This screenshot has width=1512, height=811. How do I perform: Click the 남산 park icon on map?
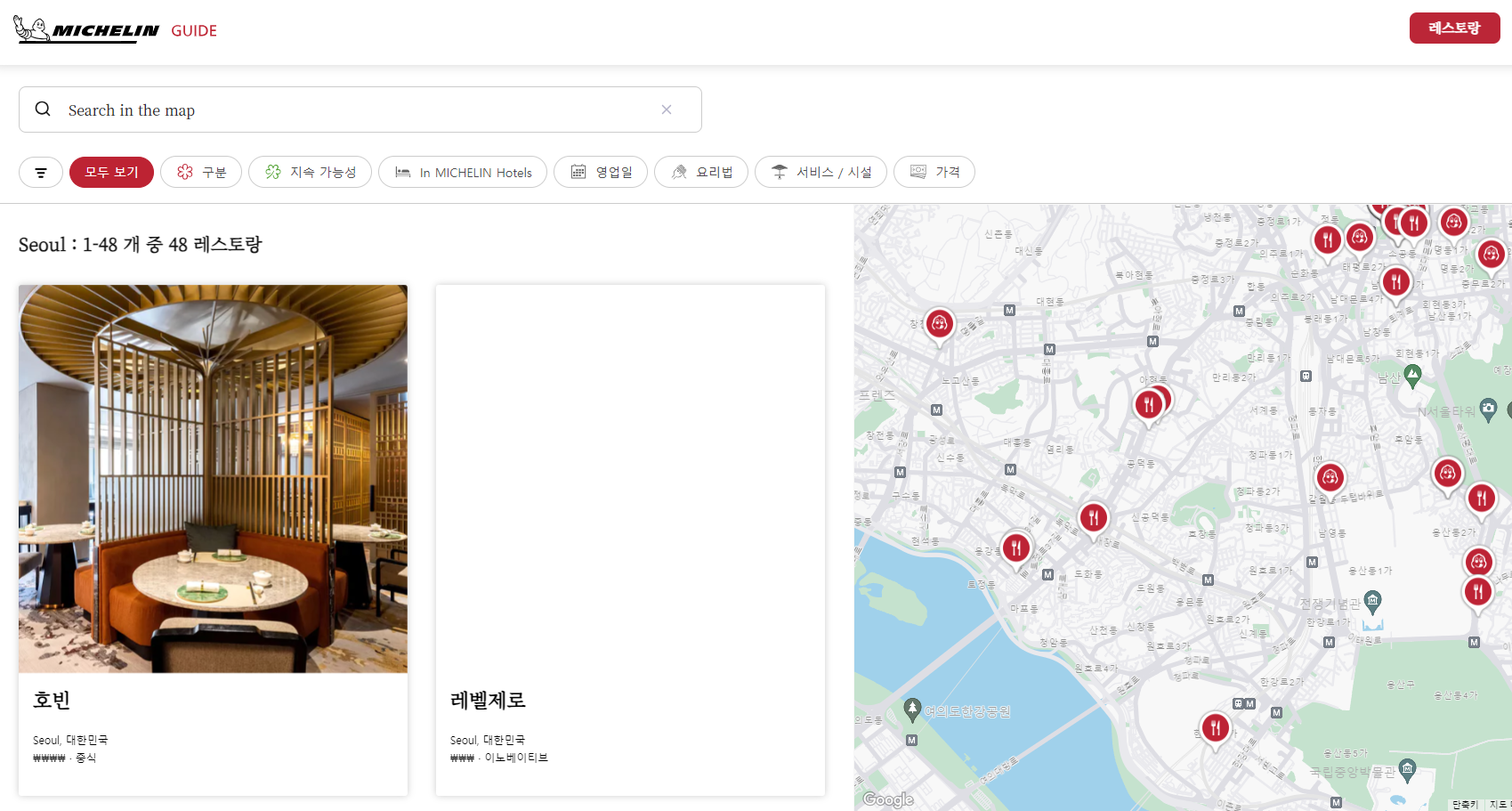pyautogui.click(x=1412, y=376)
